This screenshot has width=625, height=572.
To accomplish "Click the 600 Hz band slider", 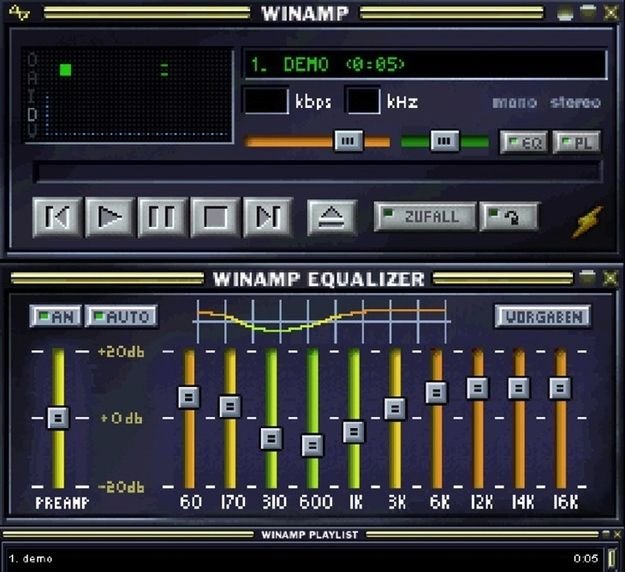I will point(313,445).
